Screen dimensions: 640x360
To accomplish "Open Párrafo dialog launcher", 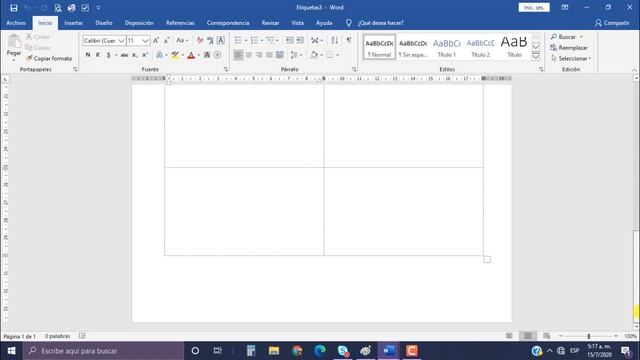I will pyautogui.click(x=354, y=69).
